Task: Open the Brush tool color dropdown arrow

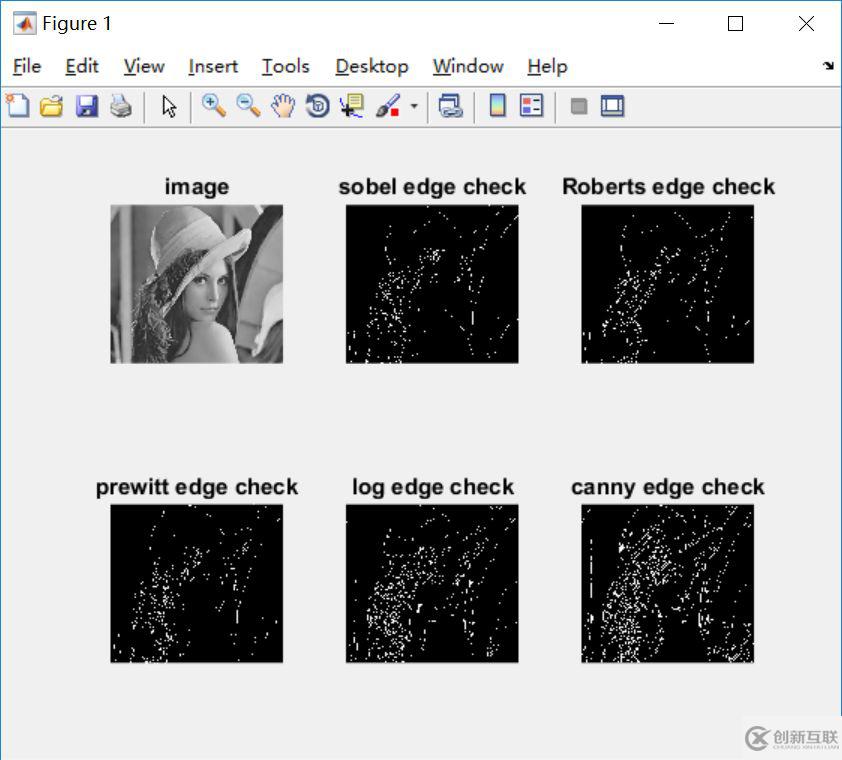Action: [414, 106]
